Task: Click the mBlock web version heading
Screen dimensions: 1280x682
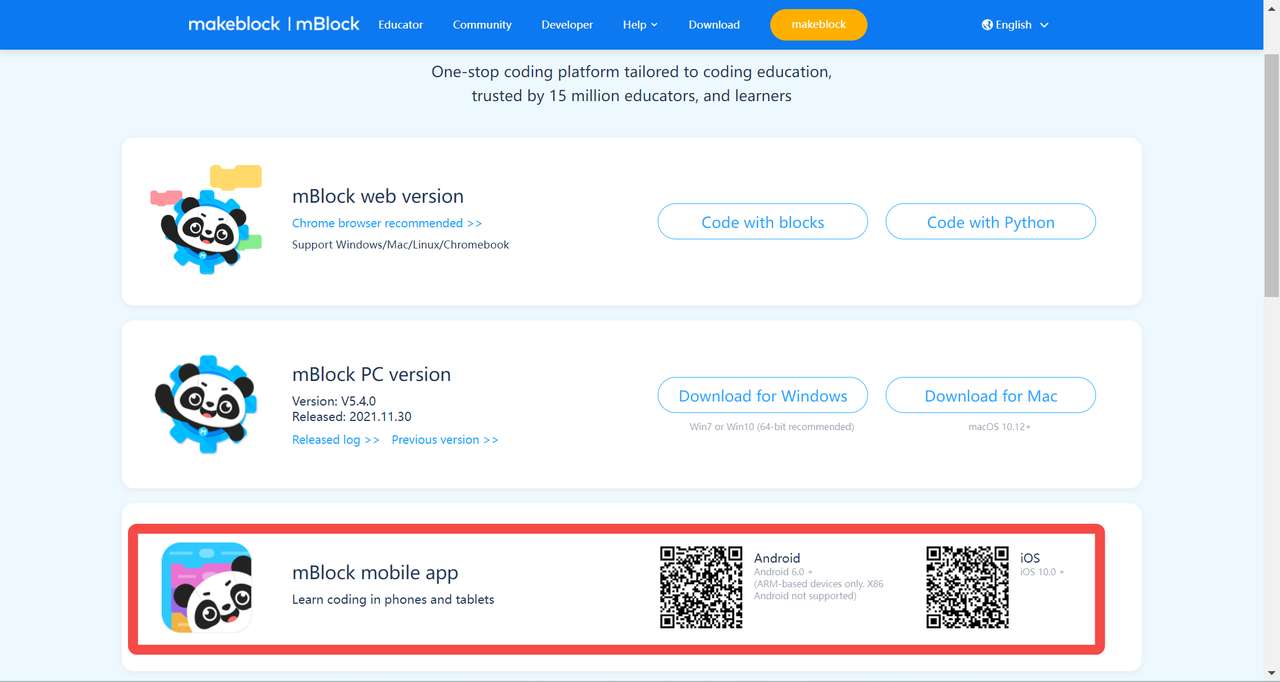Action: point(378,196)
